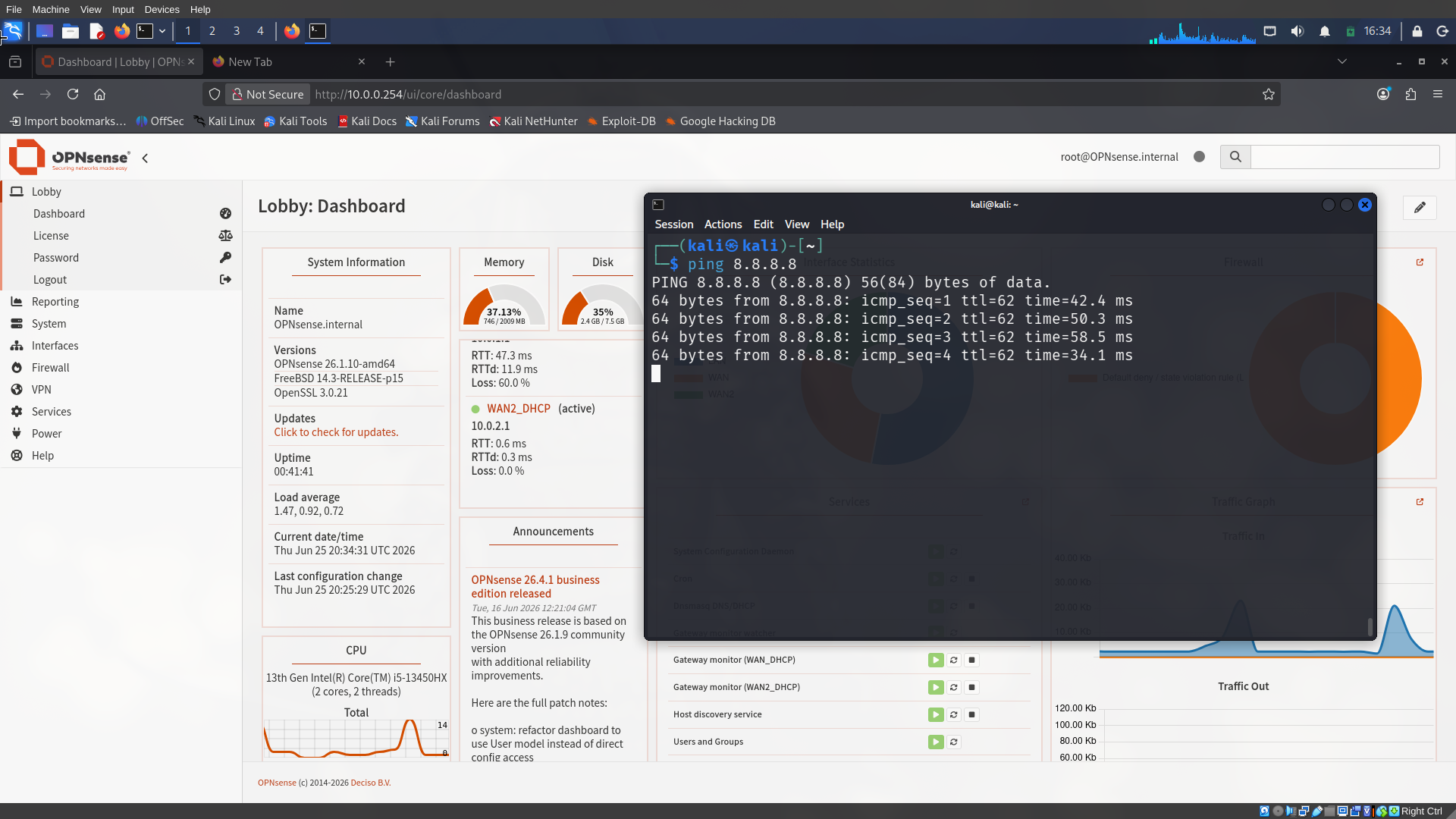Start Gateway monitor (WAN2_DHCP) service play icon
The width and height of the screenshot is (1456, 819).
point(936,688)
